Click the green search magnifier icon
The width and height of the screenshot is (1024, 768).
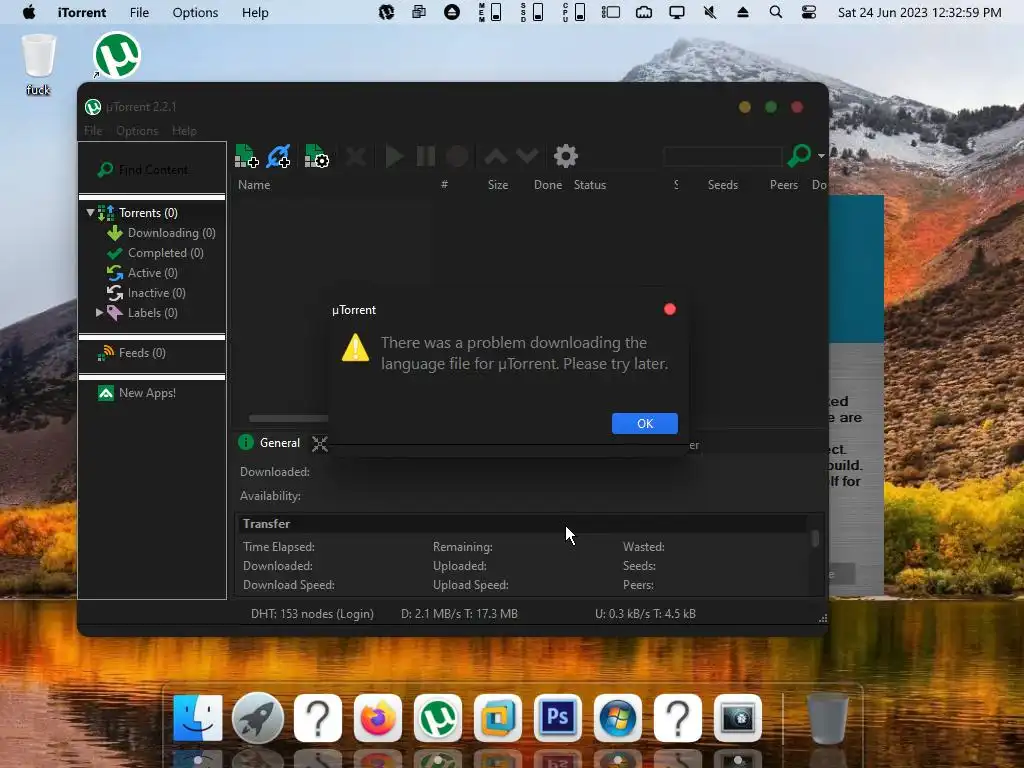799,155
